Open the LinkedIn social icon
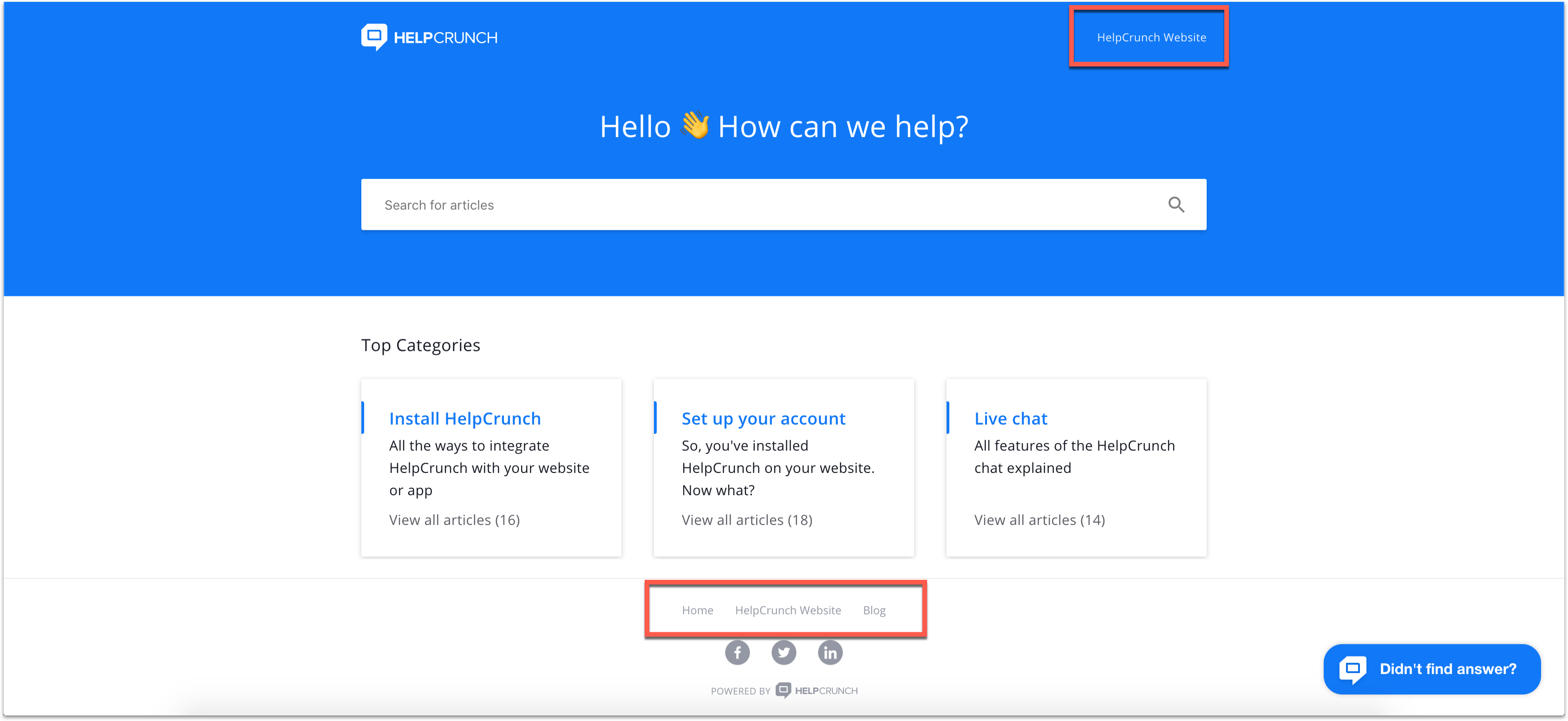Image resolution: width=1568 pixels, height=721 pixels. click(830, 652)
